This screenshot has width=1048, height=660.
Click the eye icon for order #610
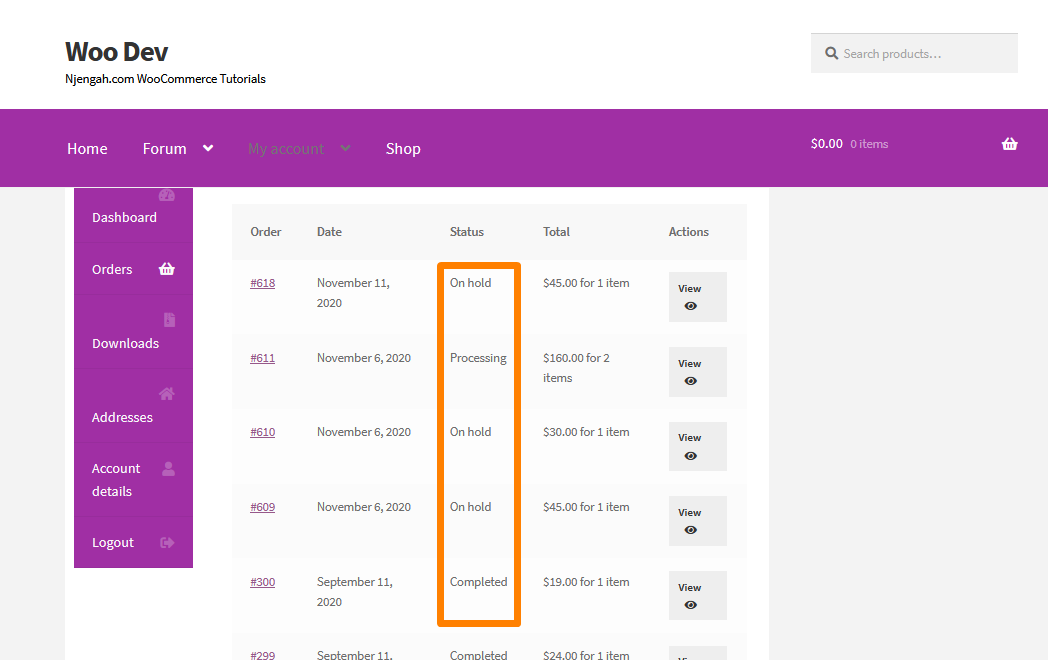coord(690,456)
